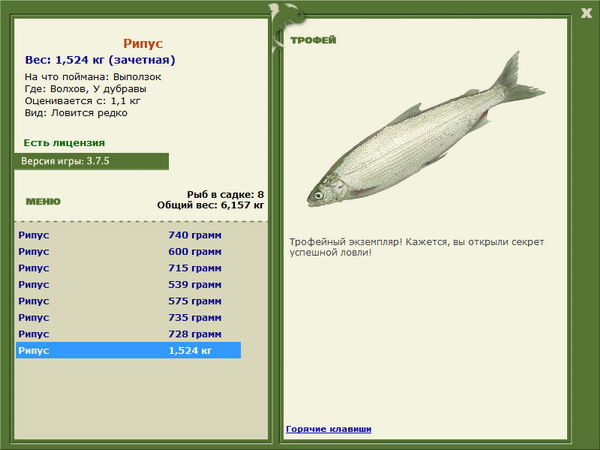Click the ТРОФЕЙ heading
Screen dimensions: 600x450
pos(313,40)
